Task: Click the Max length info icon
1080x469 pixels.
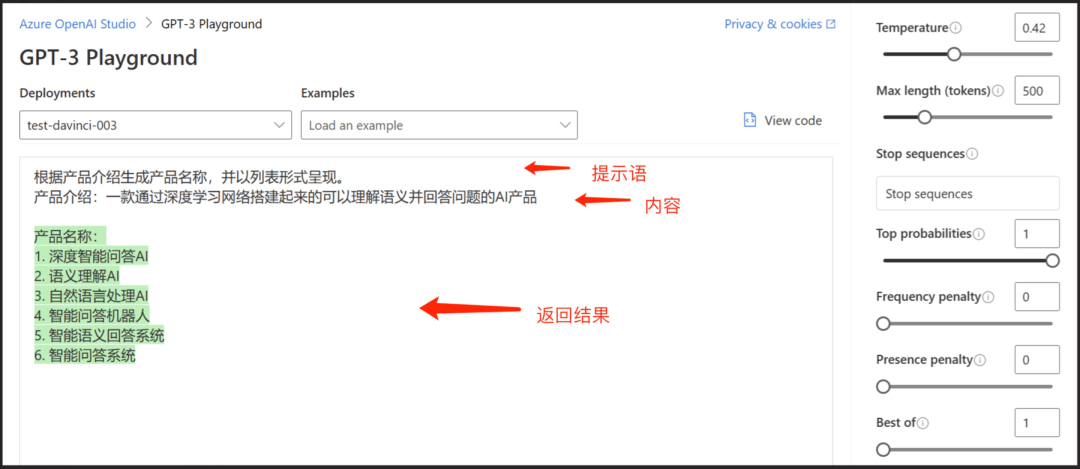Action: pyautogui.click(x=998, y=91)
